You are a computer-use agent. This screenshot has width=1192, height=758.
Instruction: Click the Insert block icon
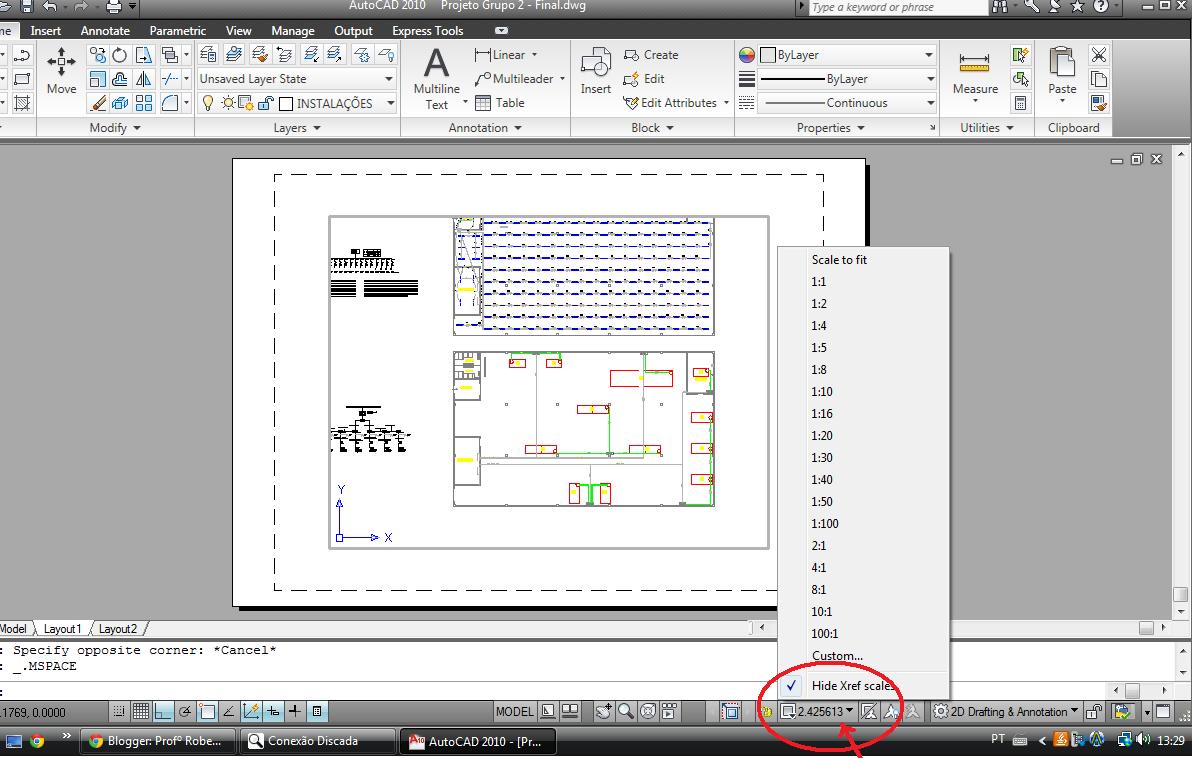(595, 71)
